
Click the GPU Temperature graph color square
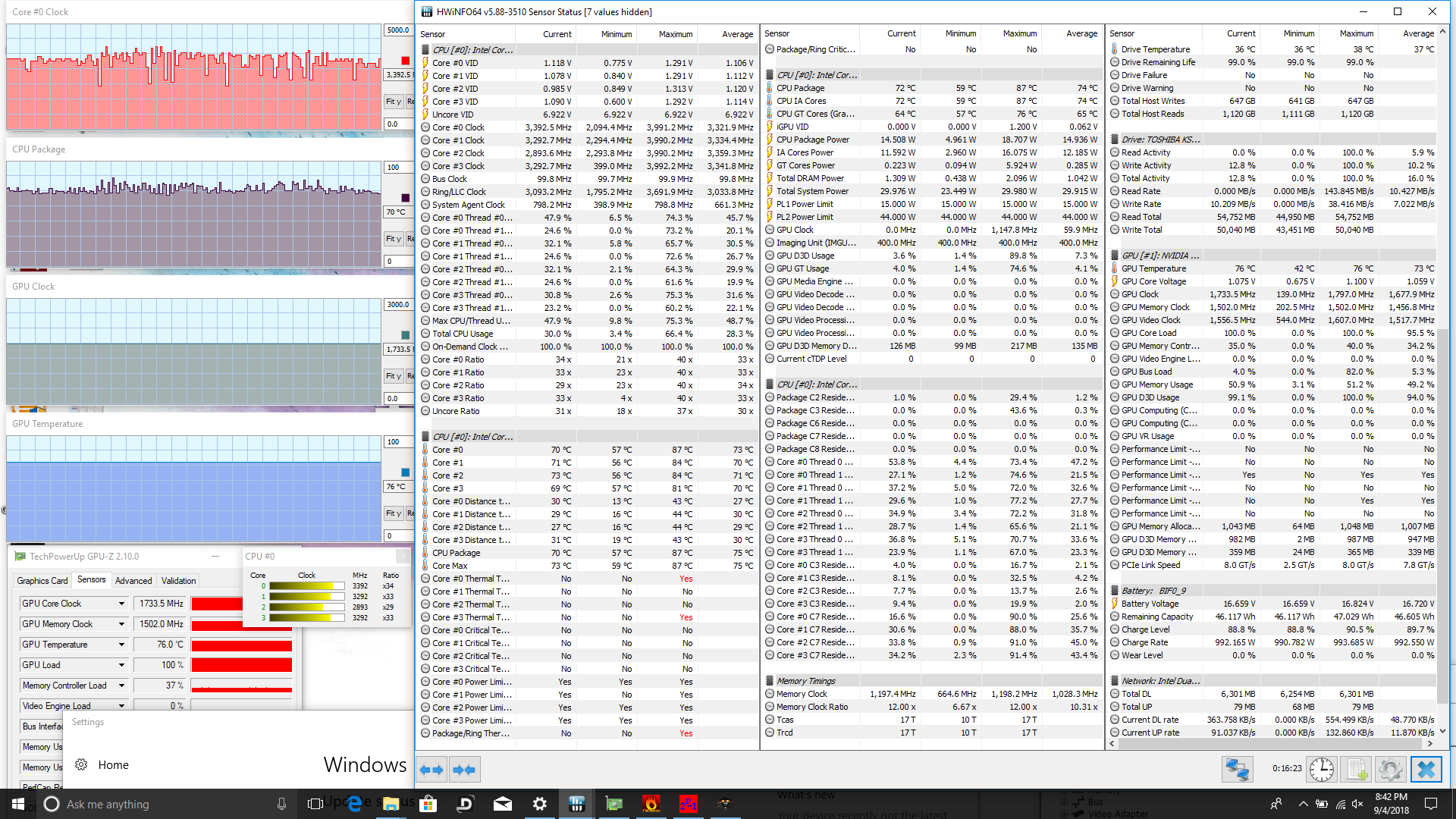[x=406, y=472]
